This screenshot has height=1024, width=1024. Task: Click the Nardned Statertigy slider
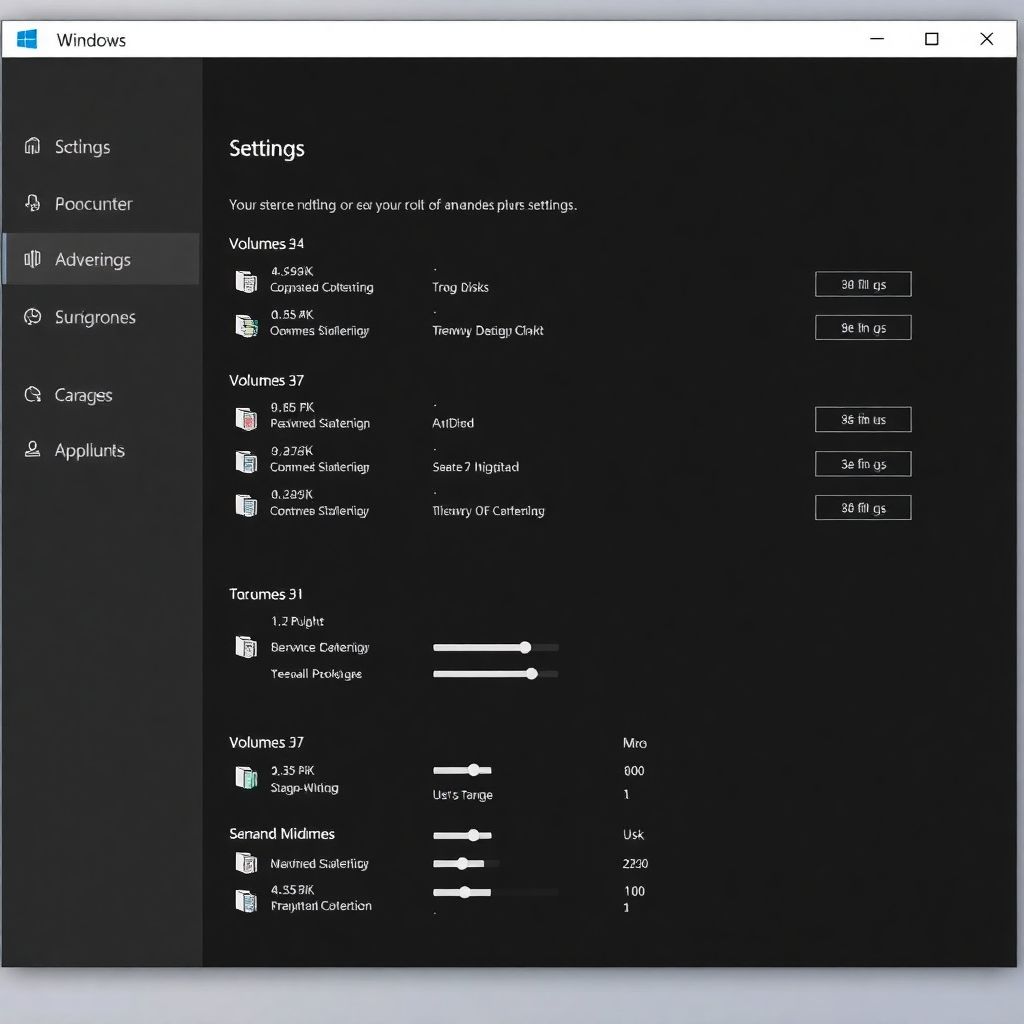click(x=462, y=863)
